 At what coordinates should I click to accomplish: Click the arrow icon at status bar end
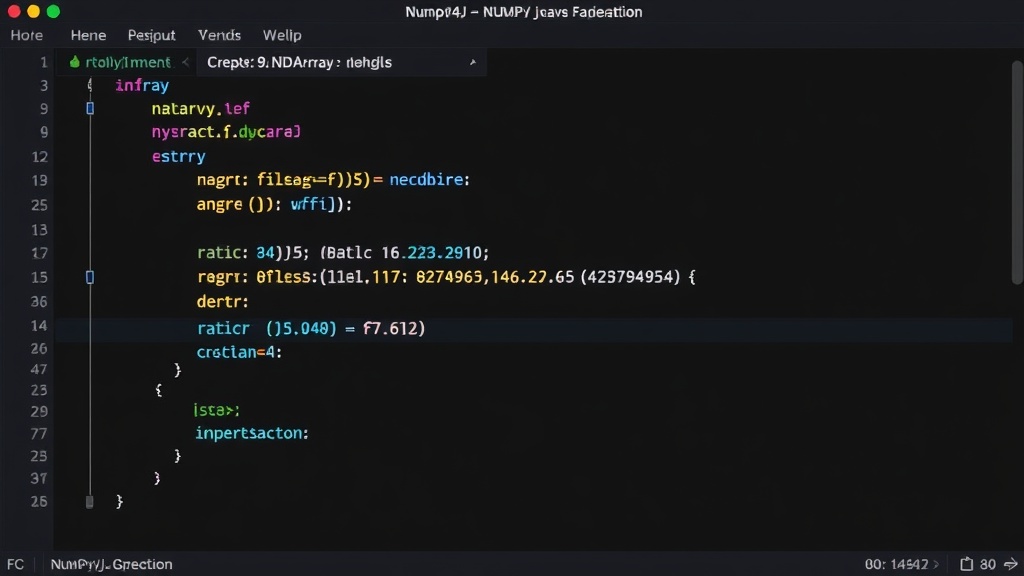tap(1011, 564)
